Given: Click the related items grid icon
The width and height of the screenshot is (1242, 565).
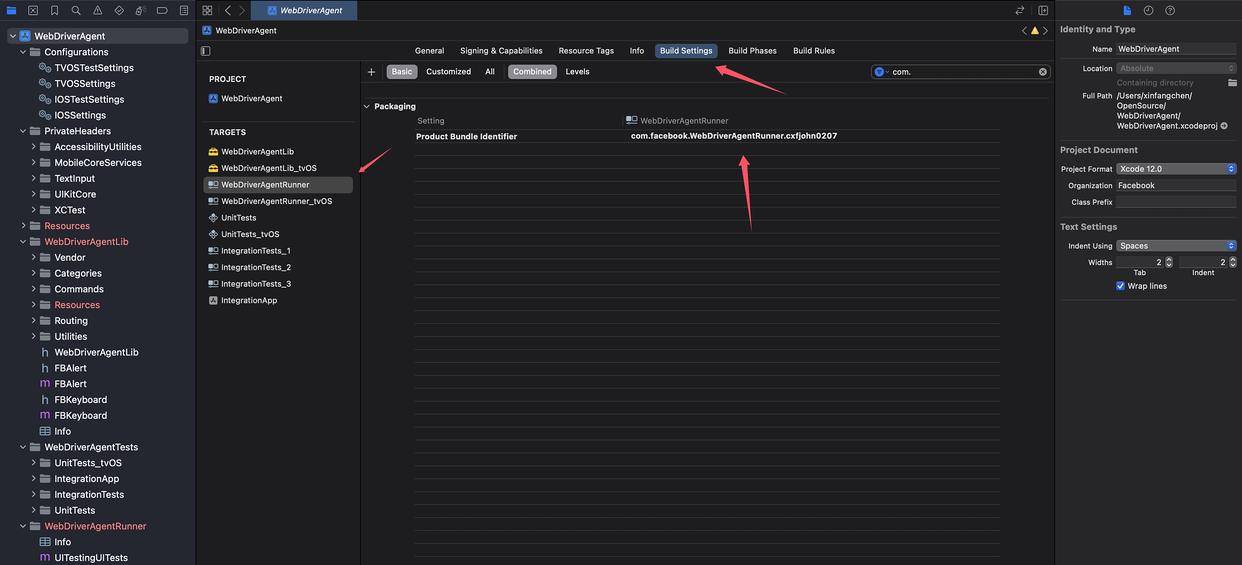Looking at the screenshot, I should tap(207, 10).
